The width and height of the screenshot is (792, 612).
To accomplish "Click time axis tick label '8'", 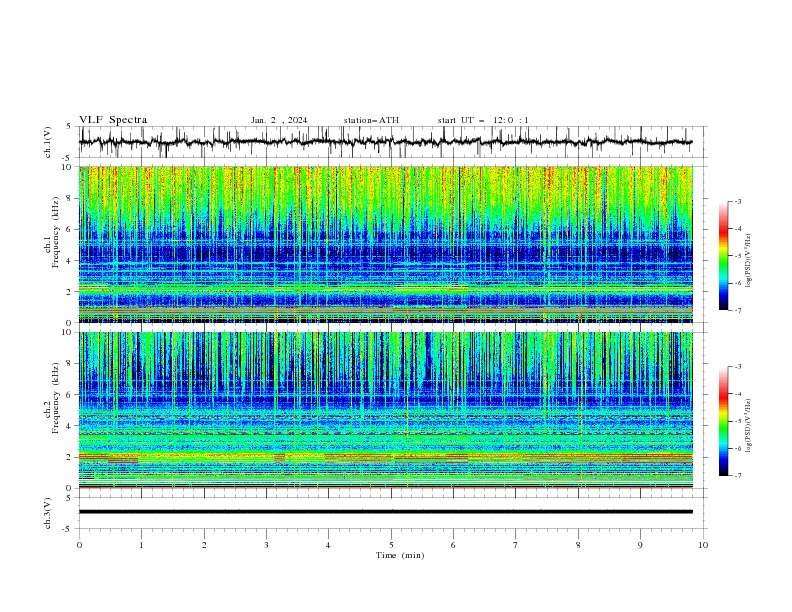I will (x=578, y=545).
